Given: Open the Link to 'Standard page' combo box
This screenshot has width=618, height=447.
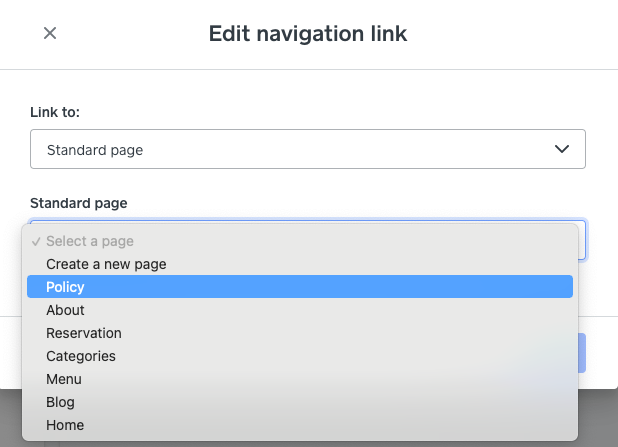Looking at the screenshot, I should [x=307, y=149].
